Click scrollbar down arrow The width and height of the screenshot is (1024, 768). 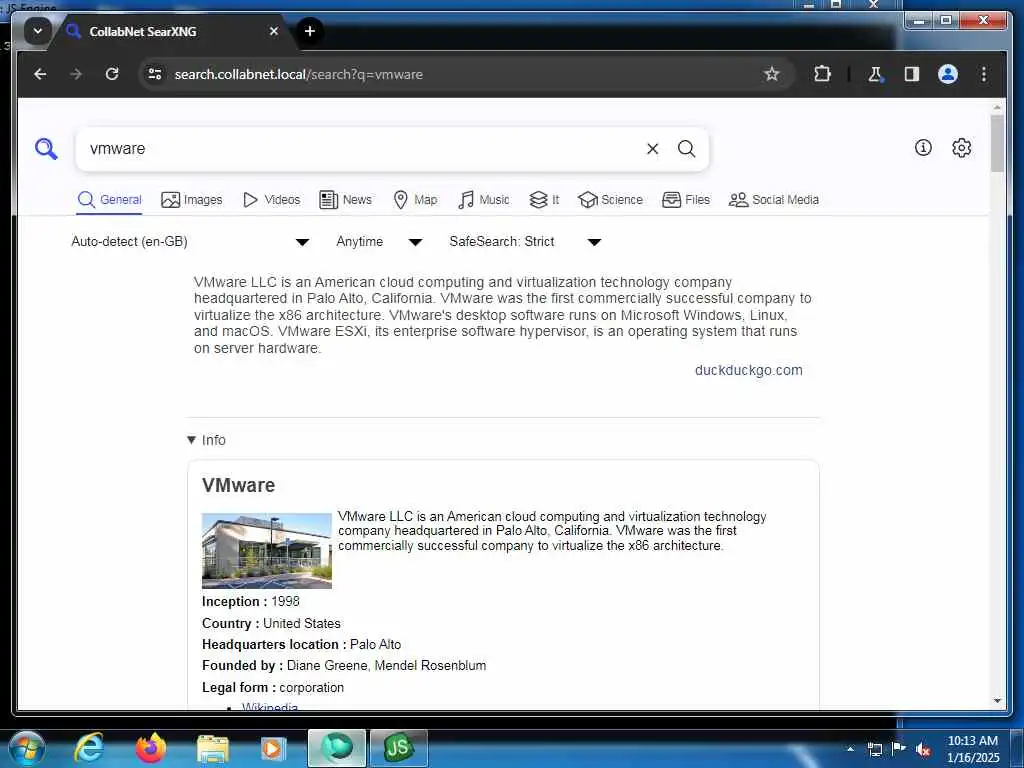(x=997, y=700)
